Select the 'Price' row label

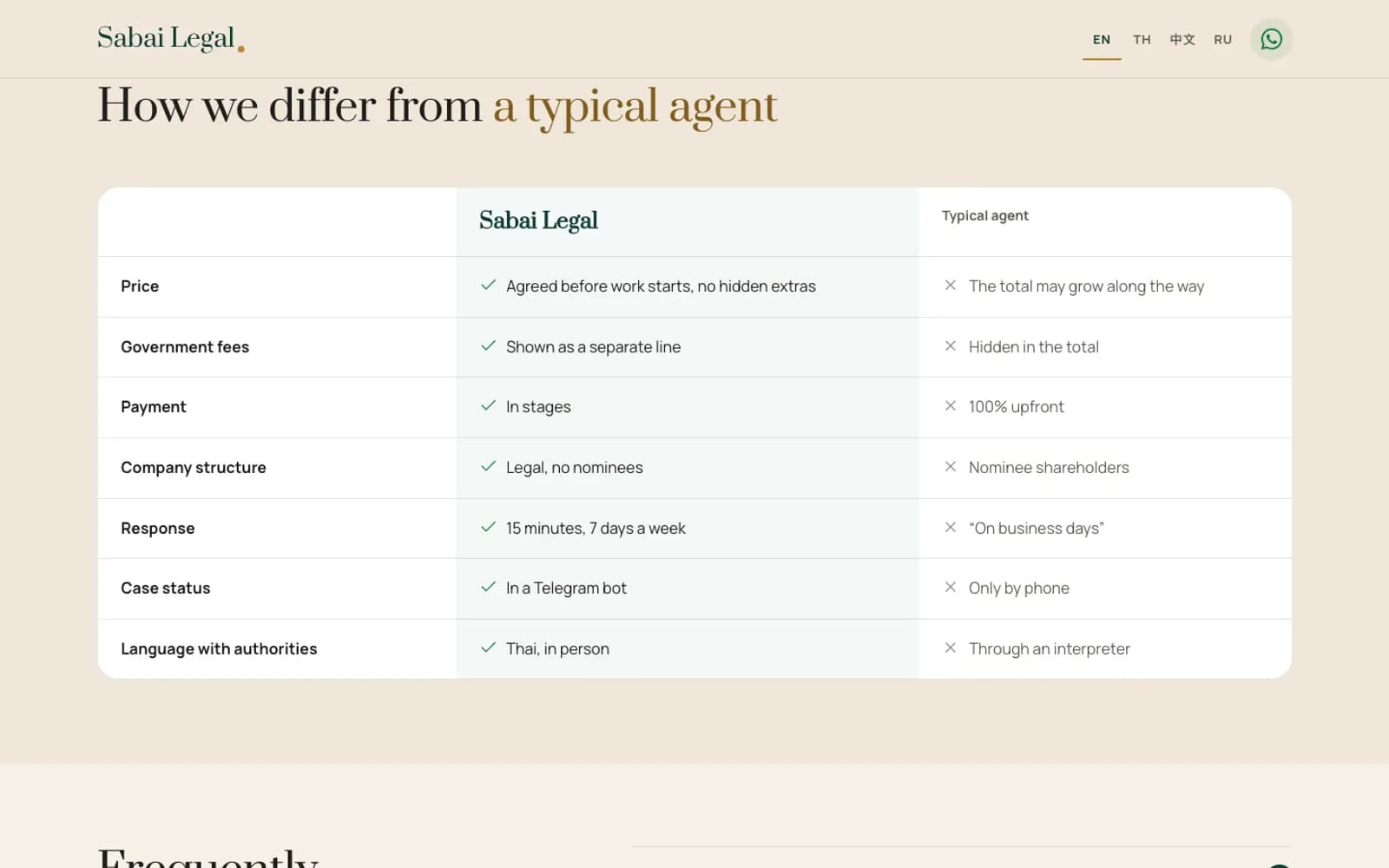coord(140,286)
